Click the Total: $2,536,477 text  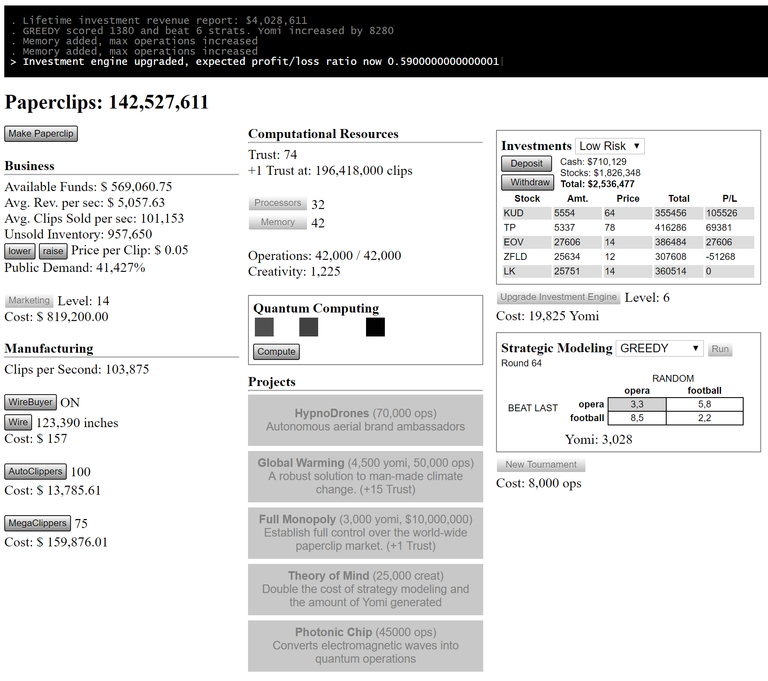597,184
